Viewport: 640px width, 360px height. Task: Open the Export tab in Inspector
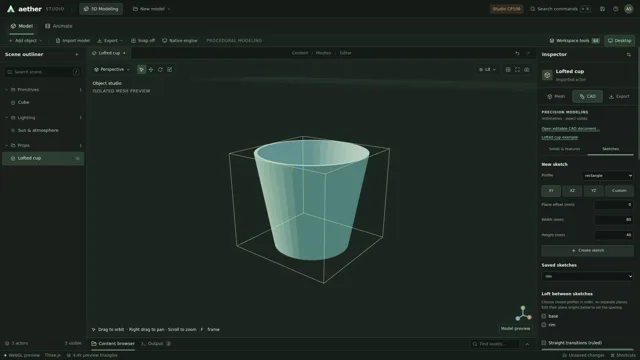point(619,96)
